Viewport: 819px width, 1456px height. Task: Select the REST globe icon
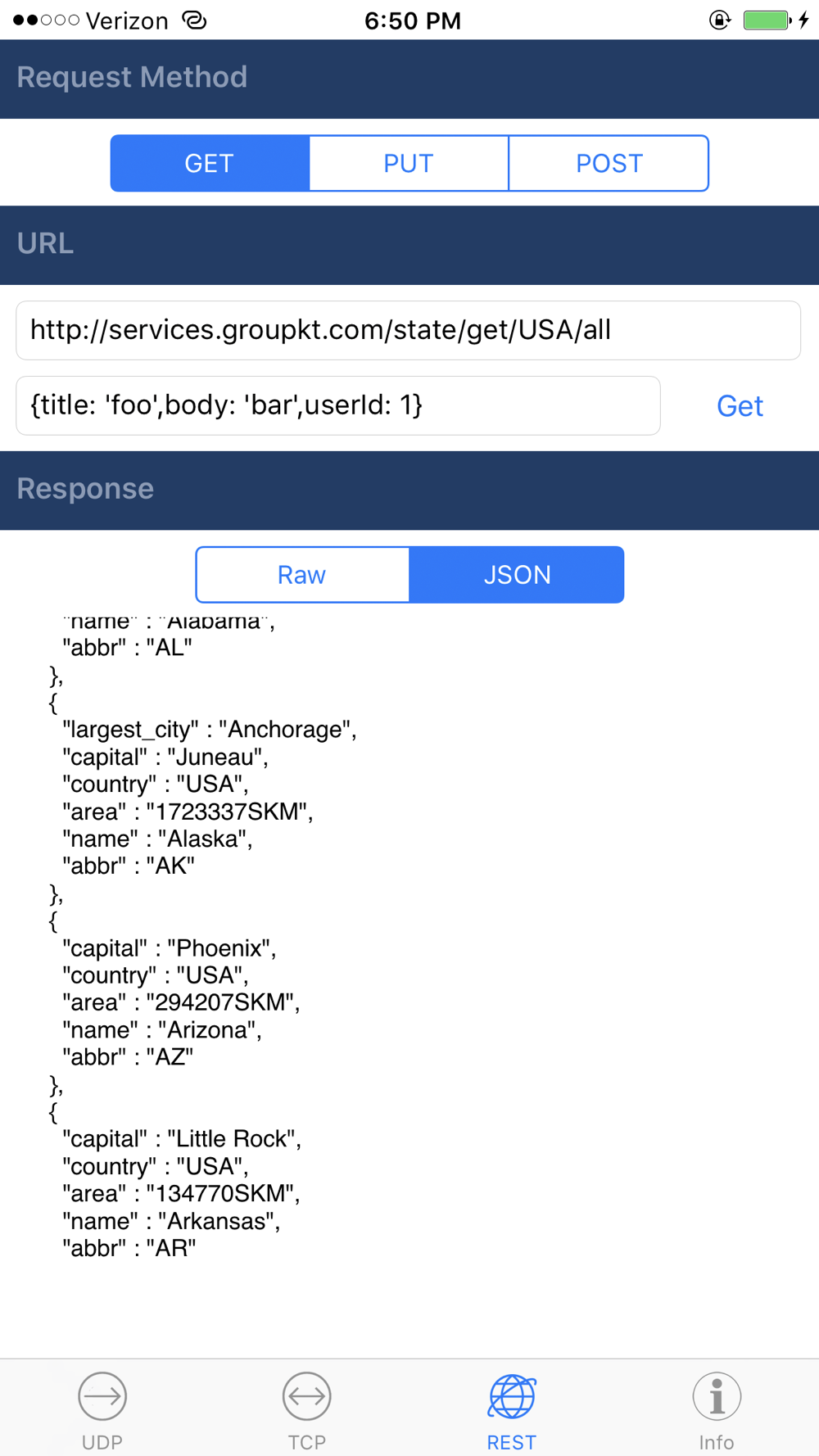[512, 1396]
